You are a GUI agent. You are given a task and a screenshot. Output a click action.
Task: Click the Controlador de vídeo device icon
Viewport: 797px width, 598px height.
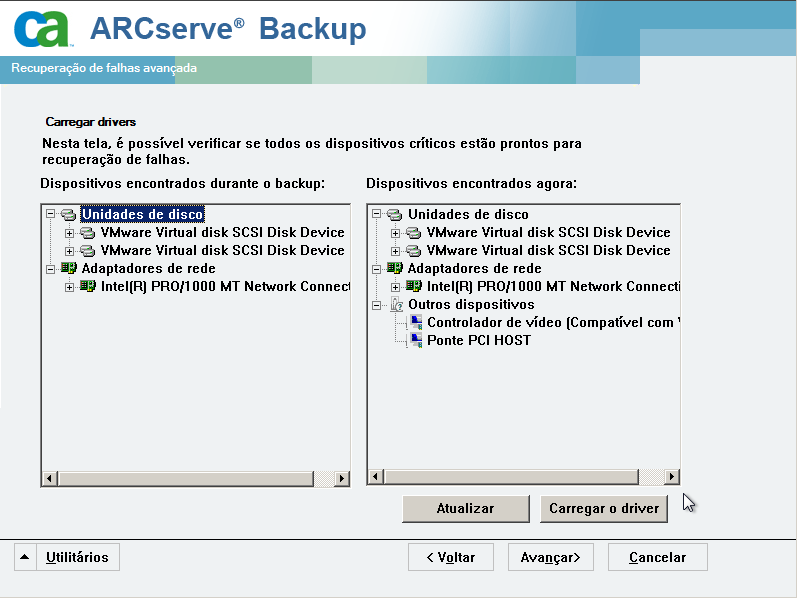pos(416,322)
